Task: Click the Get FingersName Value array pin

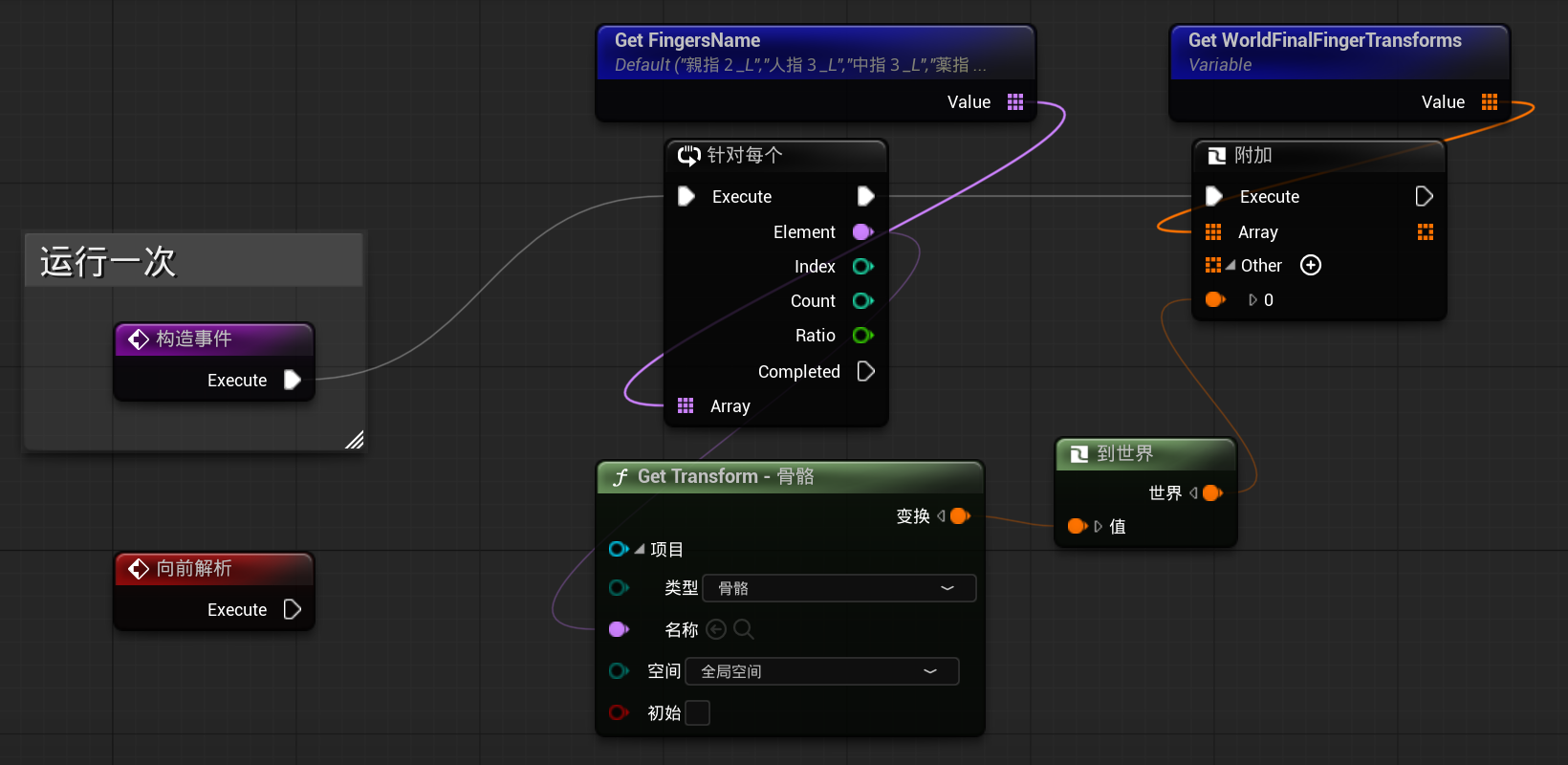Action: [x=1015, y=102]
